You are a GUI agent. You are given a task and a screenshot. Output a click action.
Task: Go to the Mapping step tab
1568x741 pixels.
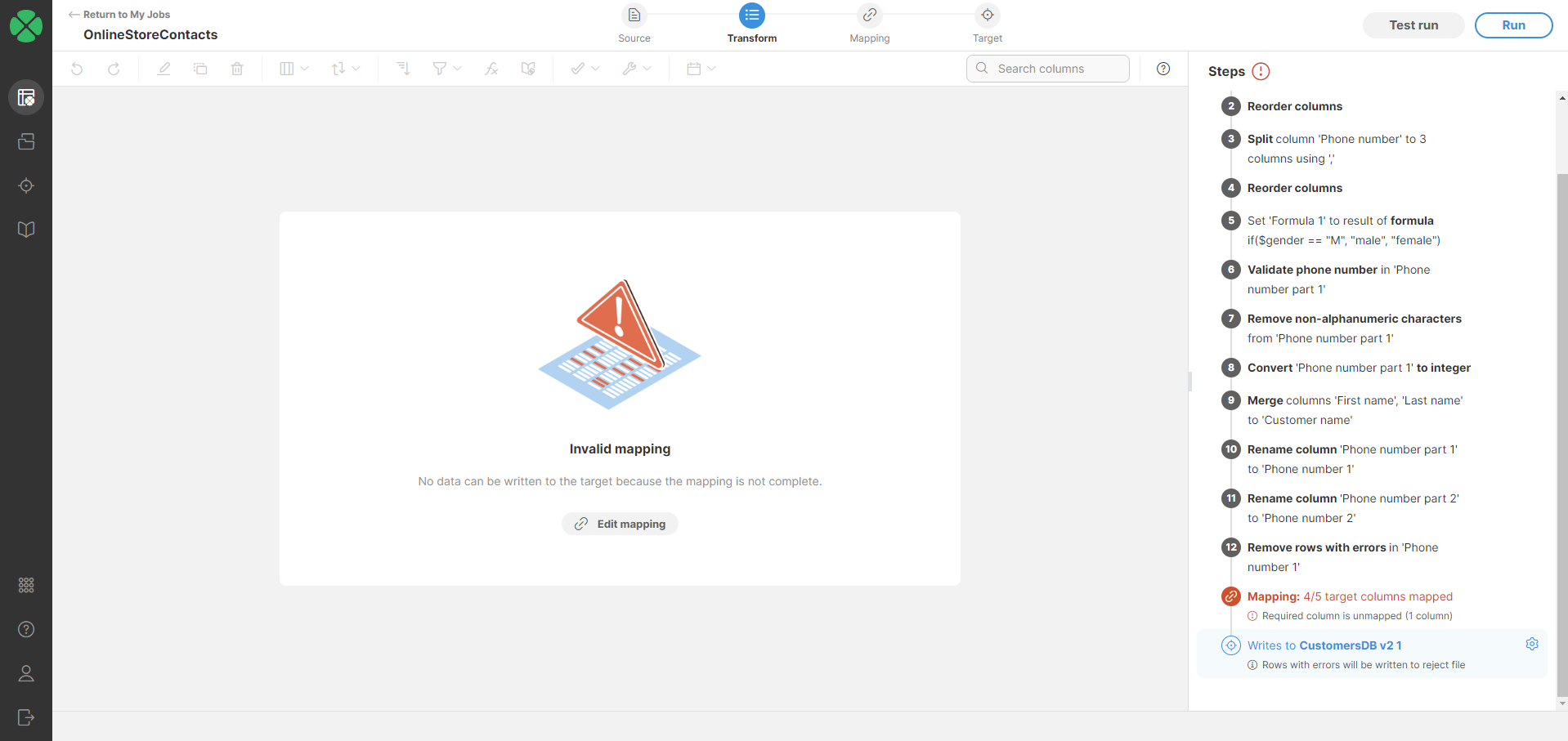coord(869,24)
